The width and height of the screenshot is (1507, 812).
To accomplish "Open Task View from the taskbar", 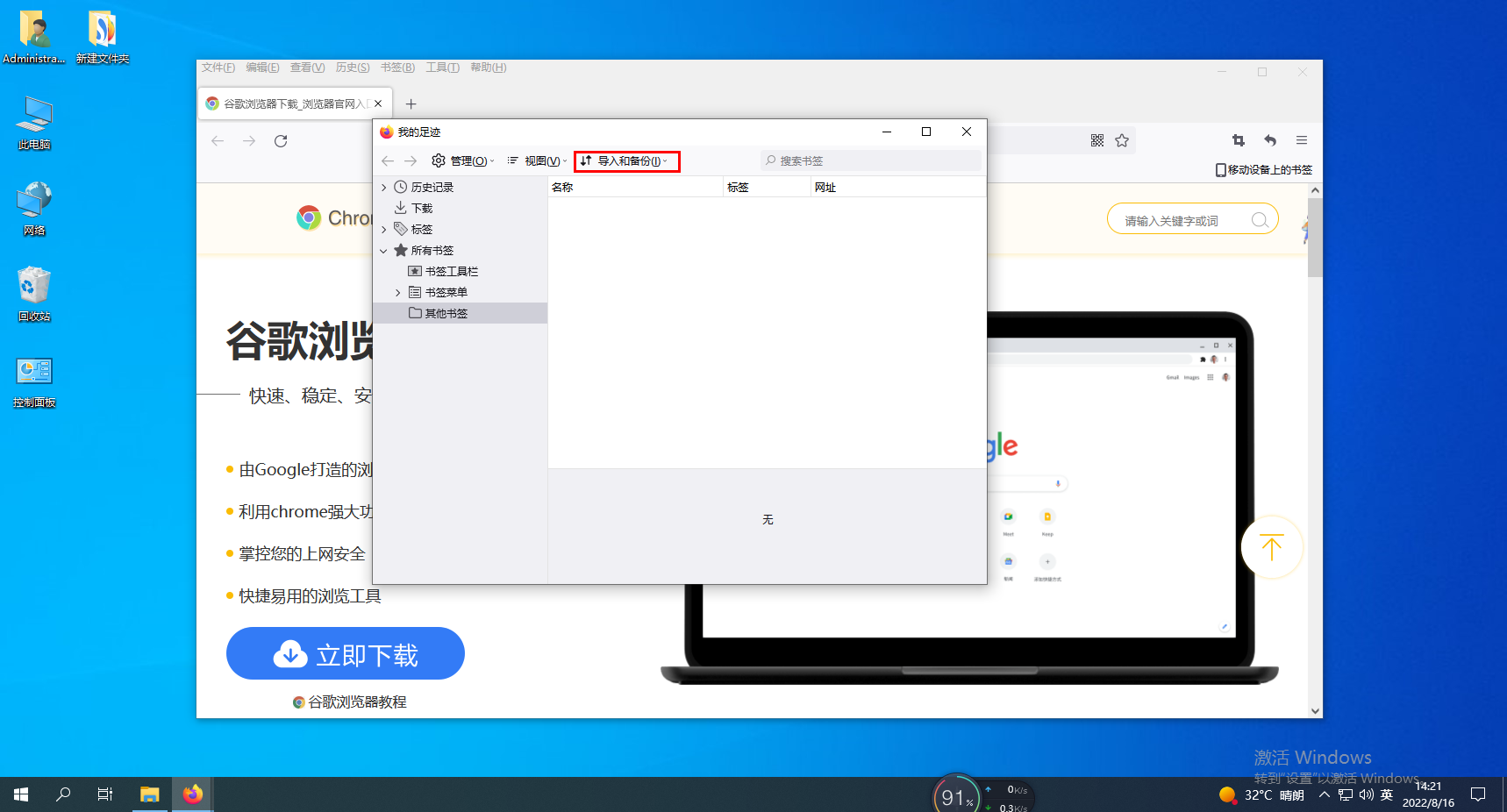I will (x=105, y=794).
